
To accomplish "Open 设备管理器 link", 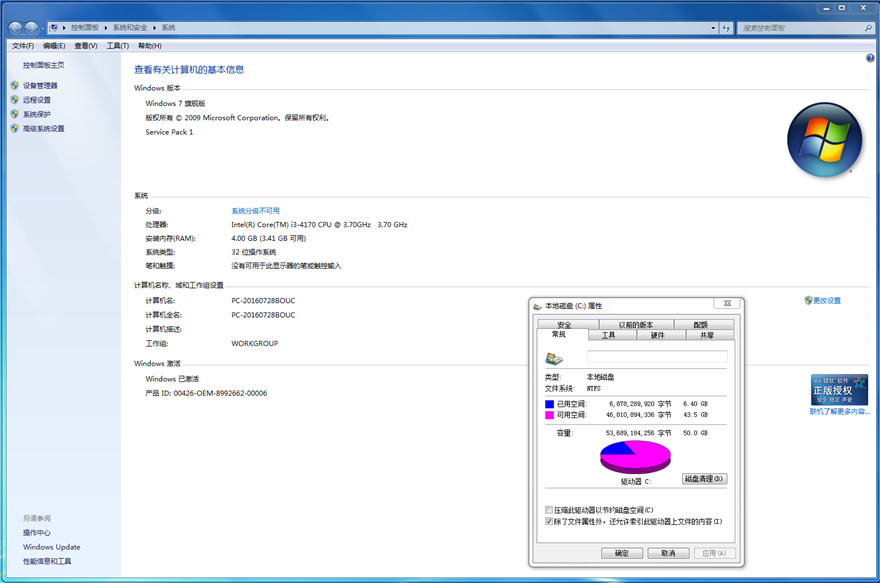I will [x=40, y=86].
